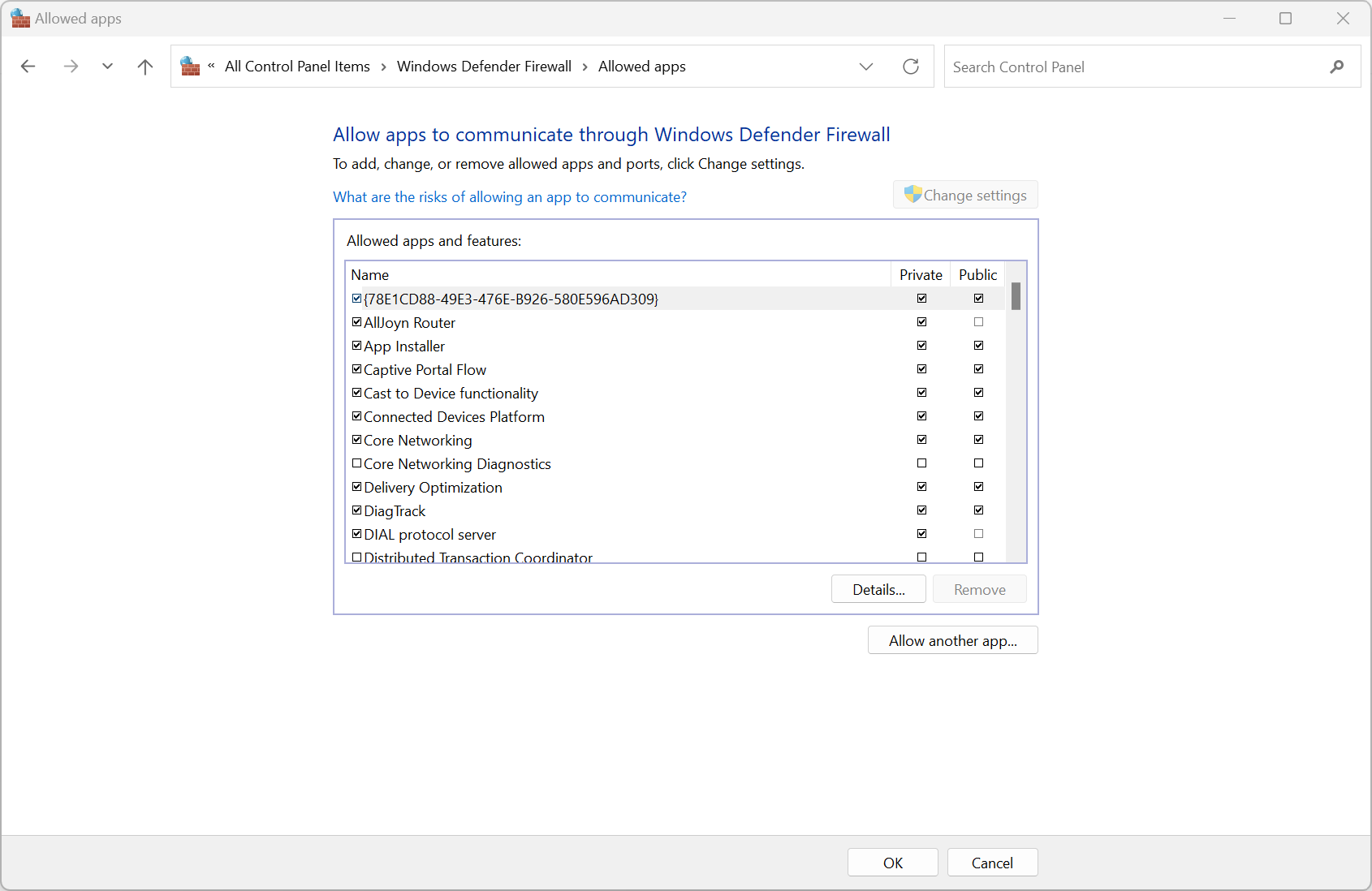
Task: Go back using the back arrow
Action: (x=28, y=67)
